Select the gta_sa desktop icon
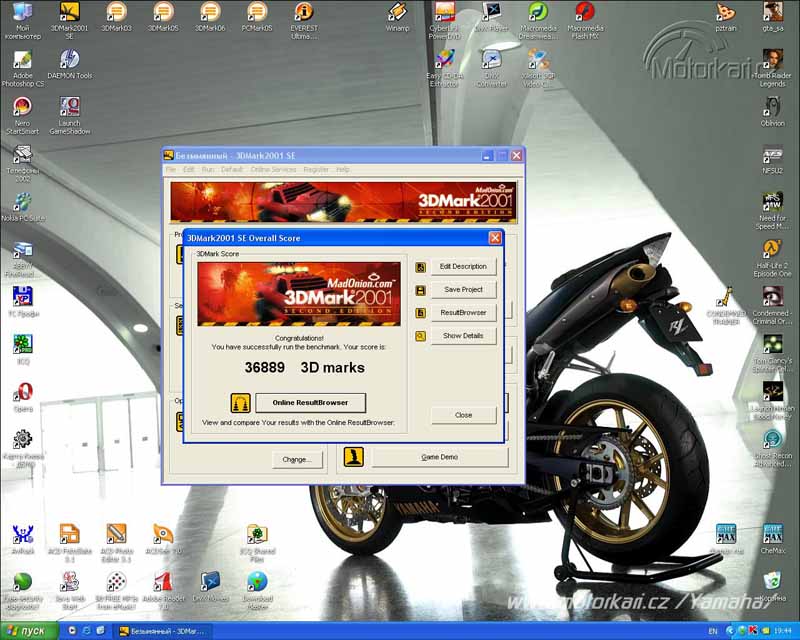The height and width of the screenshot is (640, 800). 772,17
